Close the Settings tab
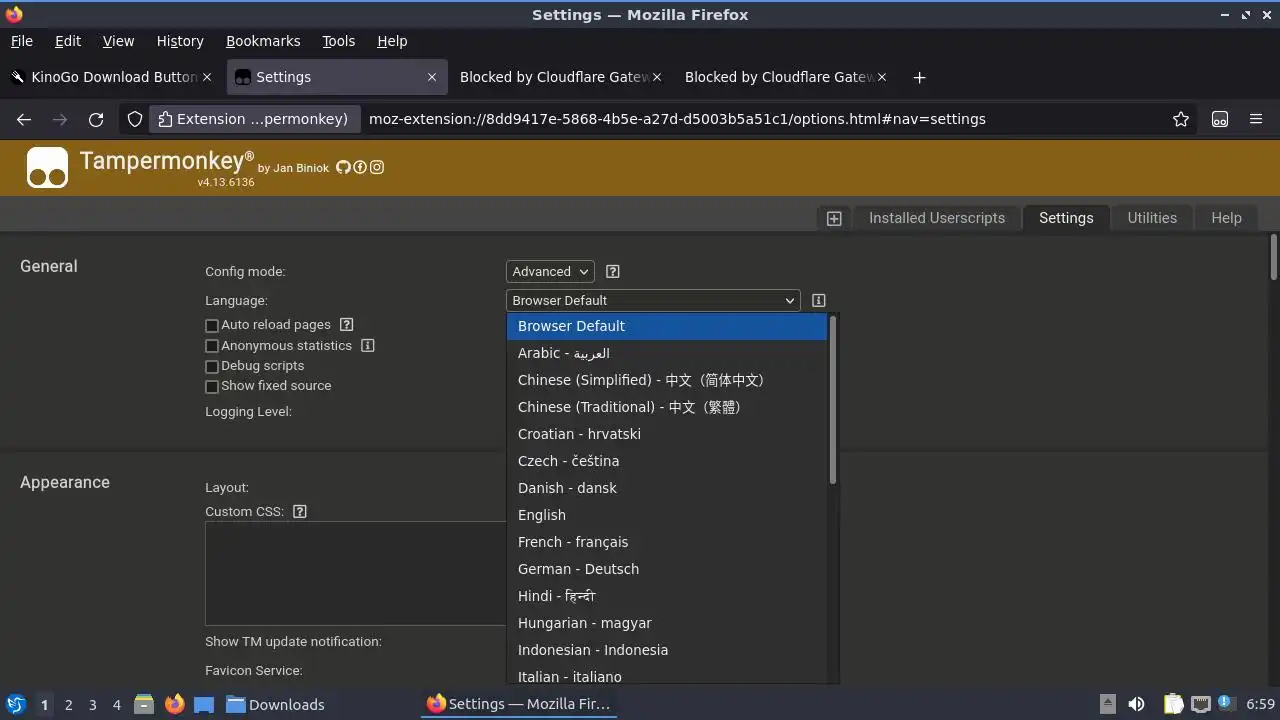This screenshot has height=720, width=1280. [432, 77]
